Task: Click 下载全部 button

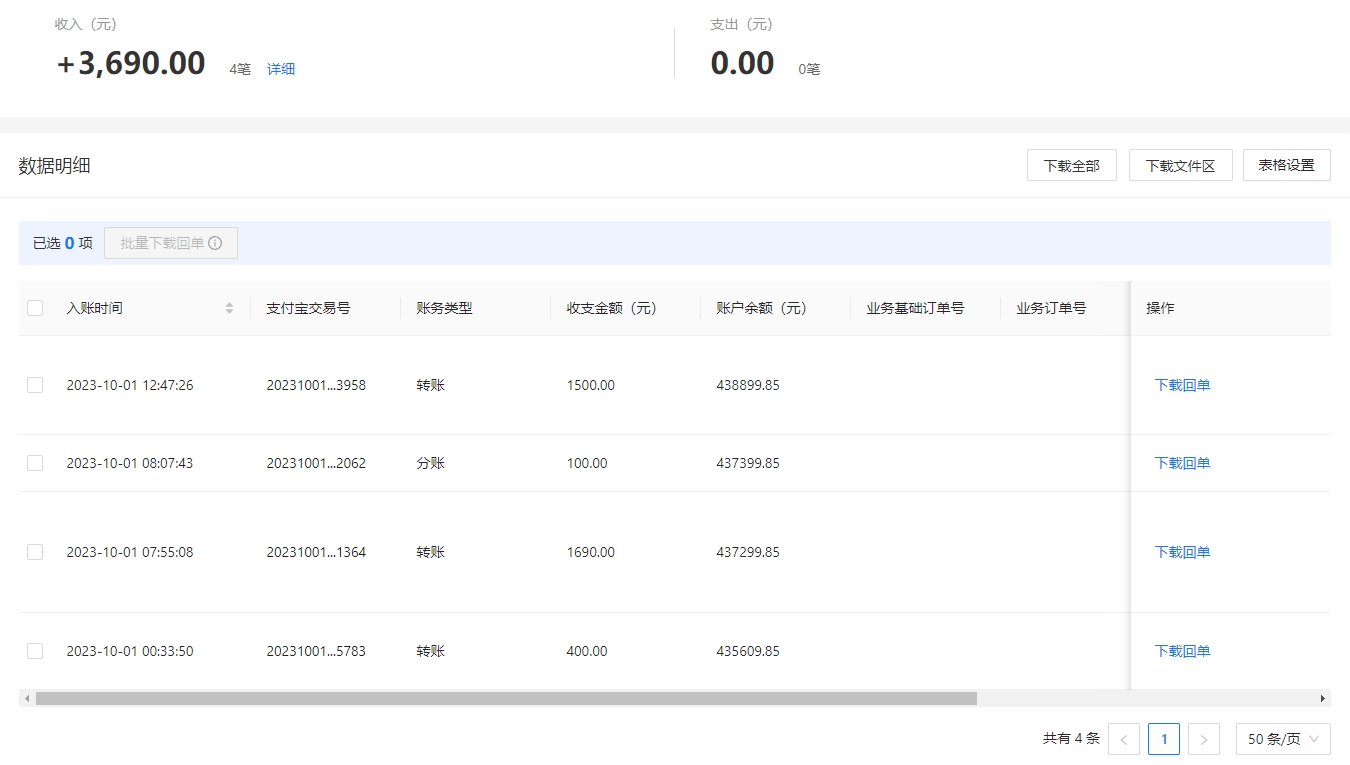Action: tap(1072, 165)
